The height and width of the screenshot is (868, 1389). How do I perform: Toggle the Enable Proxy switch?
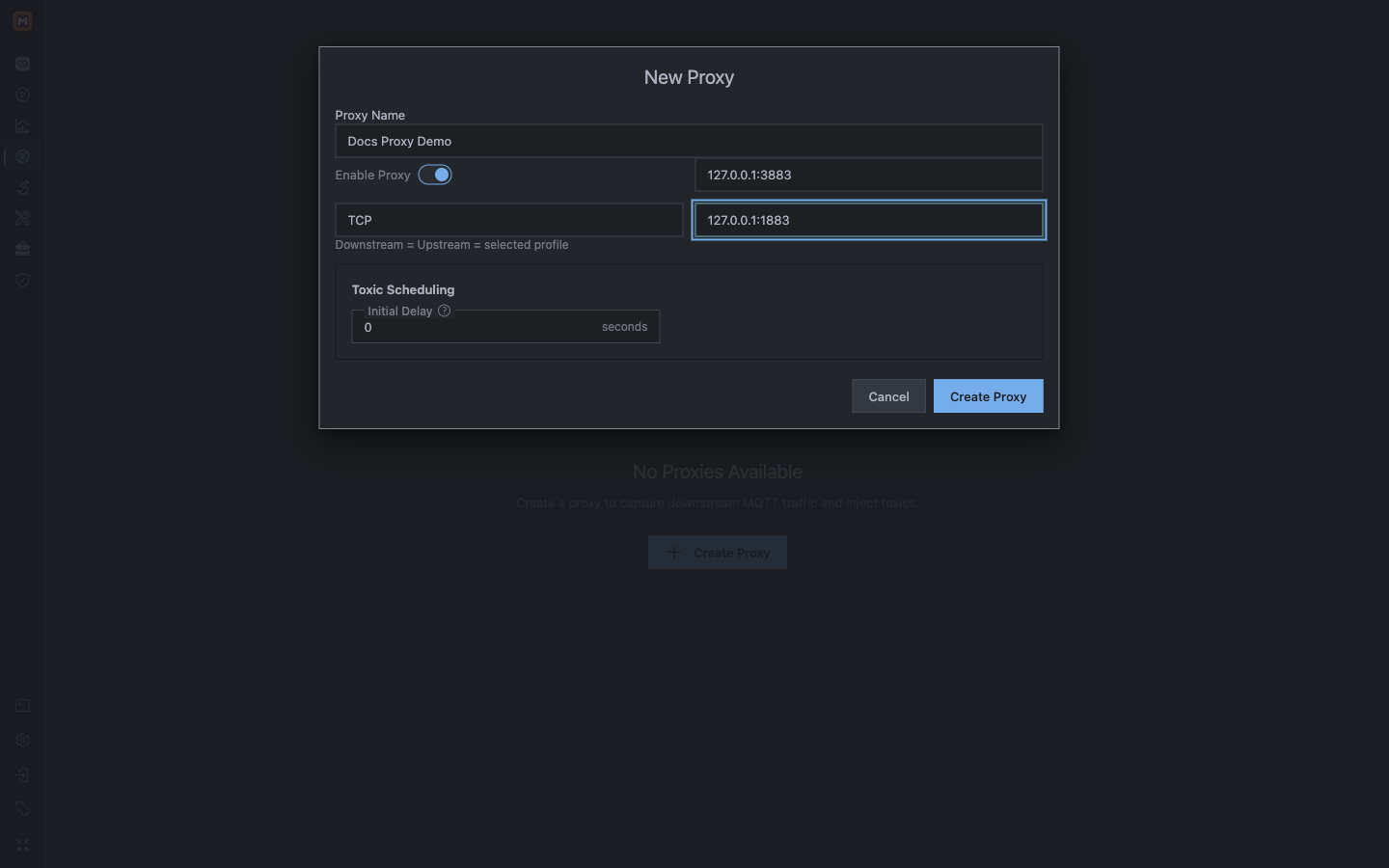click(x=435, y=175)
